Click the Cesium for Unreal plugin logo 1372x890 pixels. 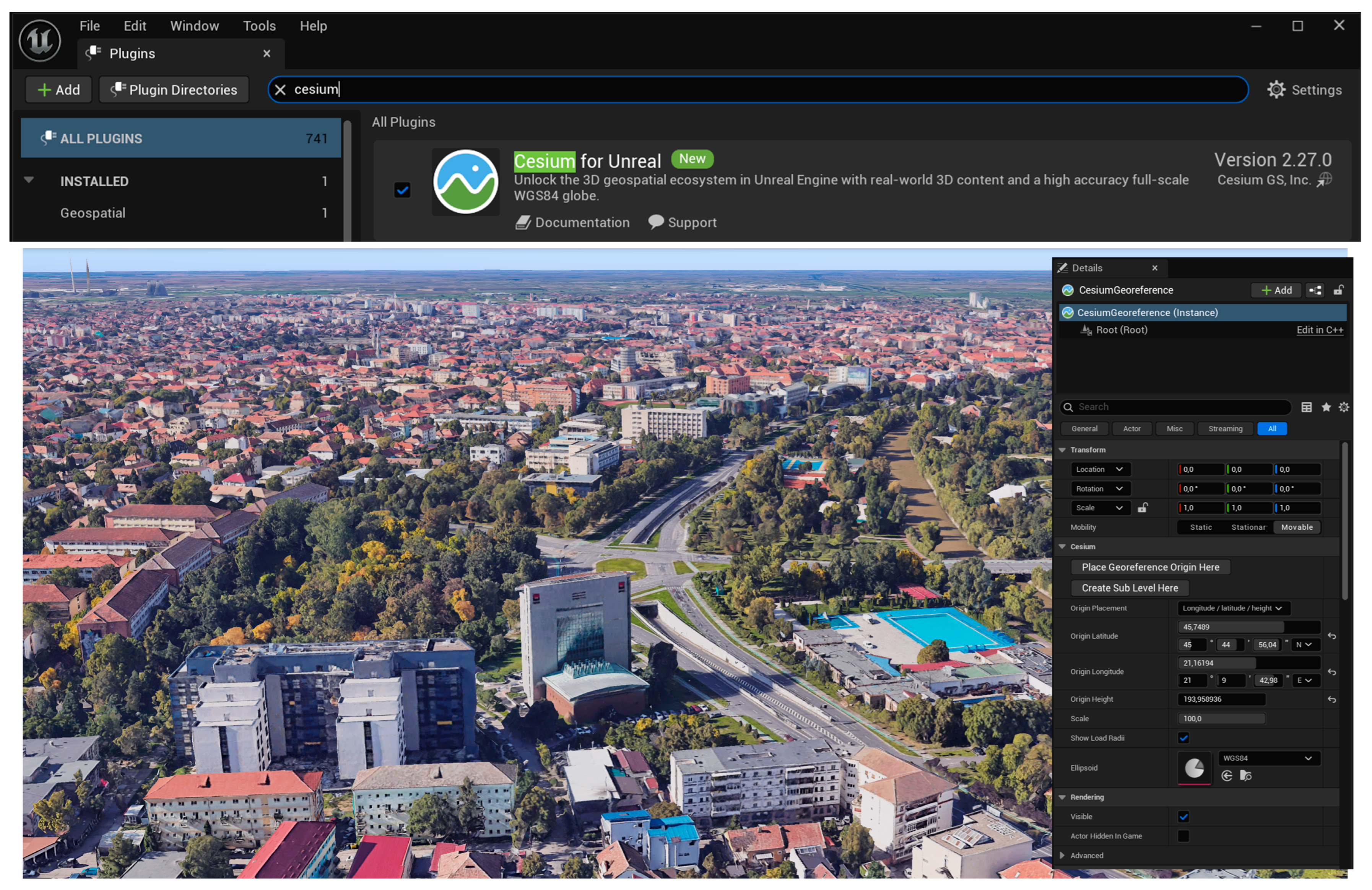(x=465, y=182)
